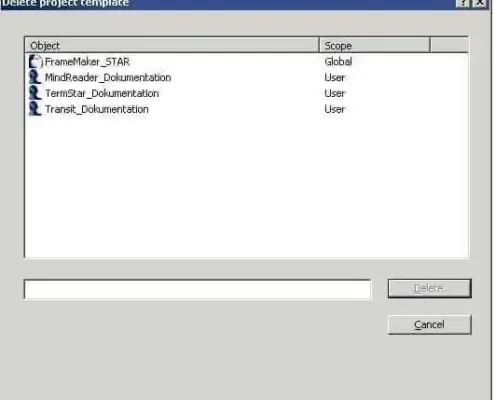Click the template name input field
This screenshot has width=495, height=400.
(197, 289)
